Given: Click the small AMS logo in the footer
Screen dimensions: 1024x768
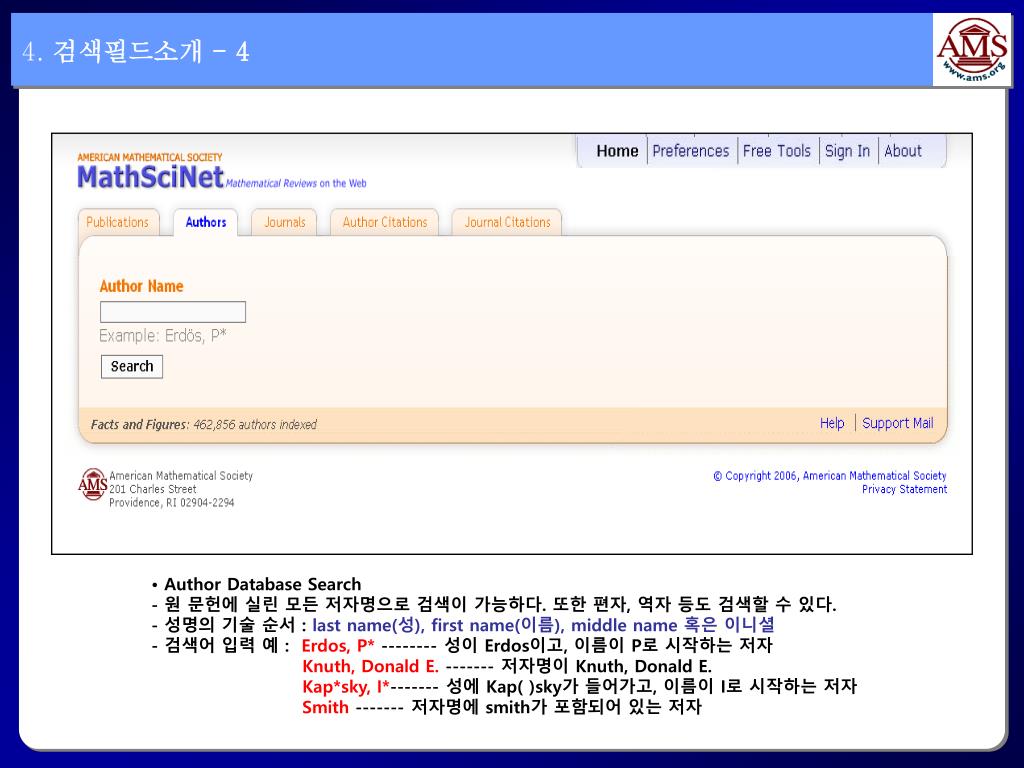Looking at the screenshot, I should tap(92, 484).
